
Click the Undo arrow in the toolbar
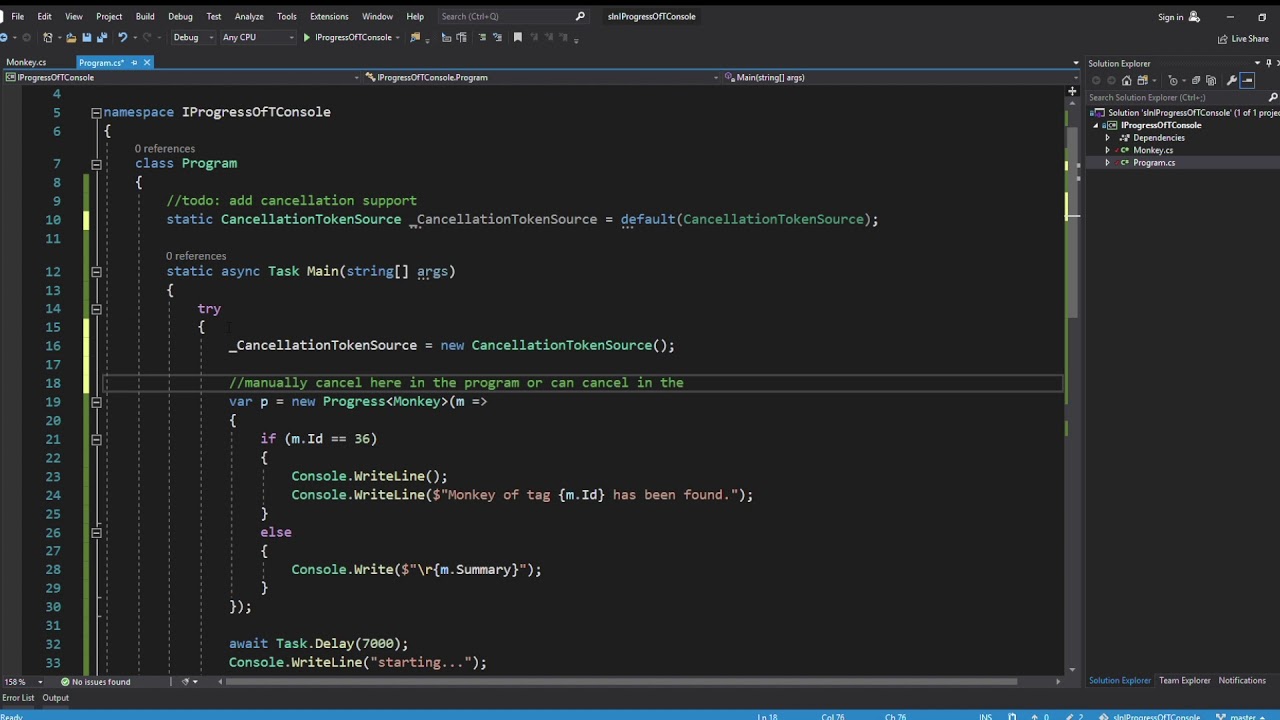click(x=122, y=37)
